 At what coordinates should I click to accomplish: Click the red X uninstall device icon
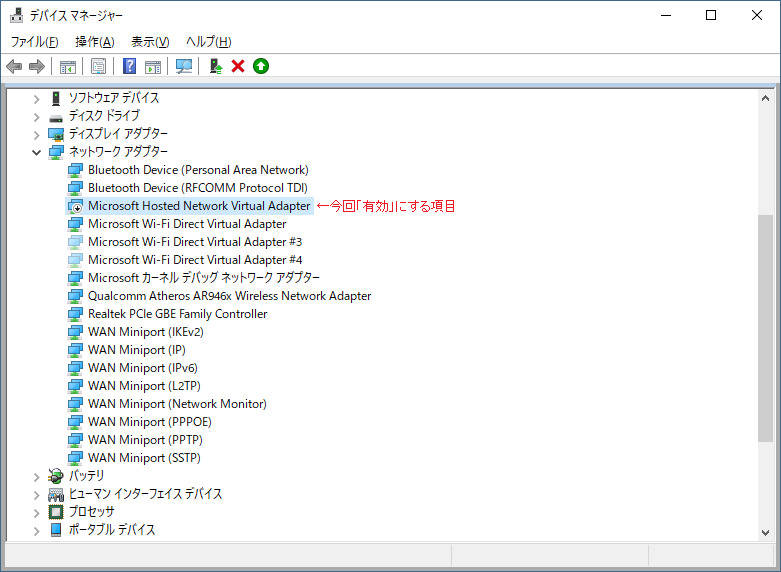[x=238, y=66]
